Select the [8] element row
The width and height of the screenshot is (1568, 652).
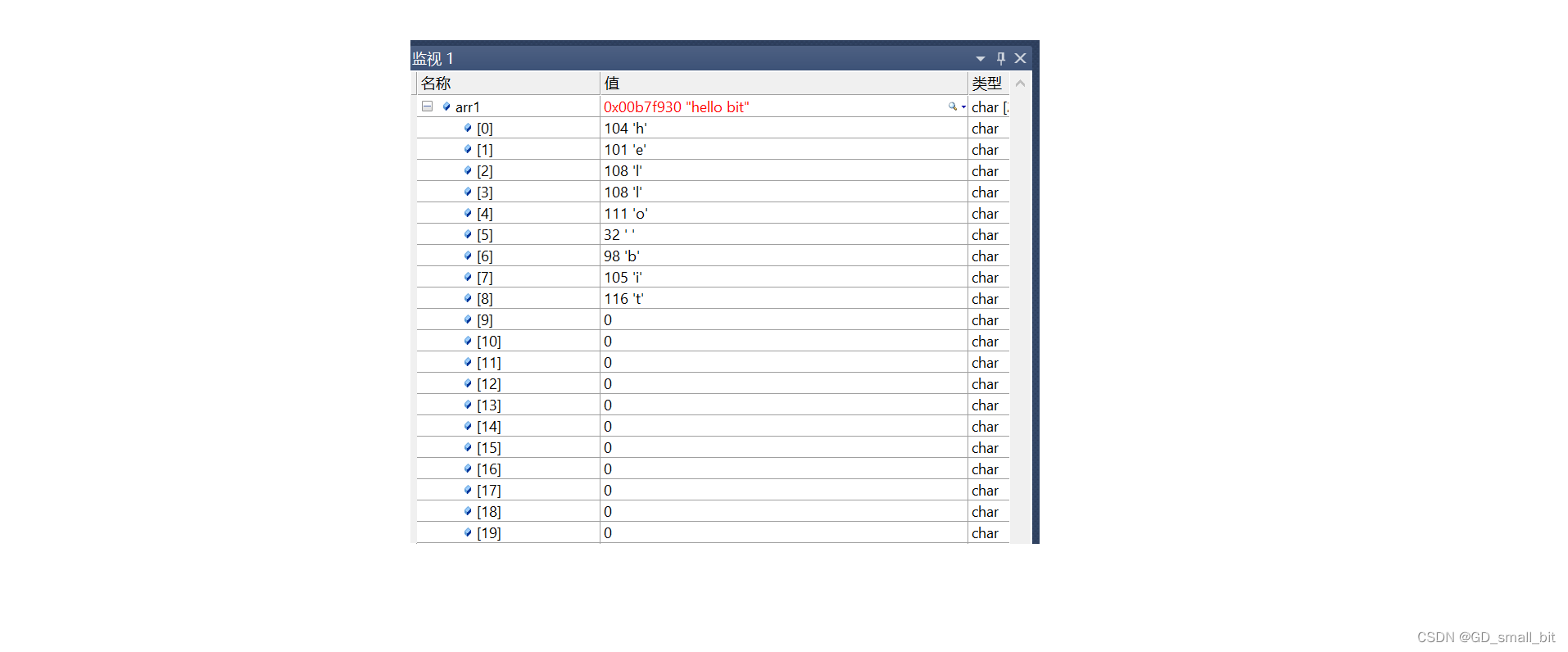[713, 298]
